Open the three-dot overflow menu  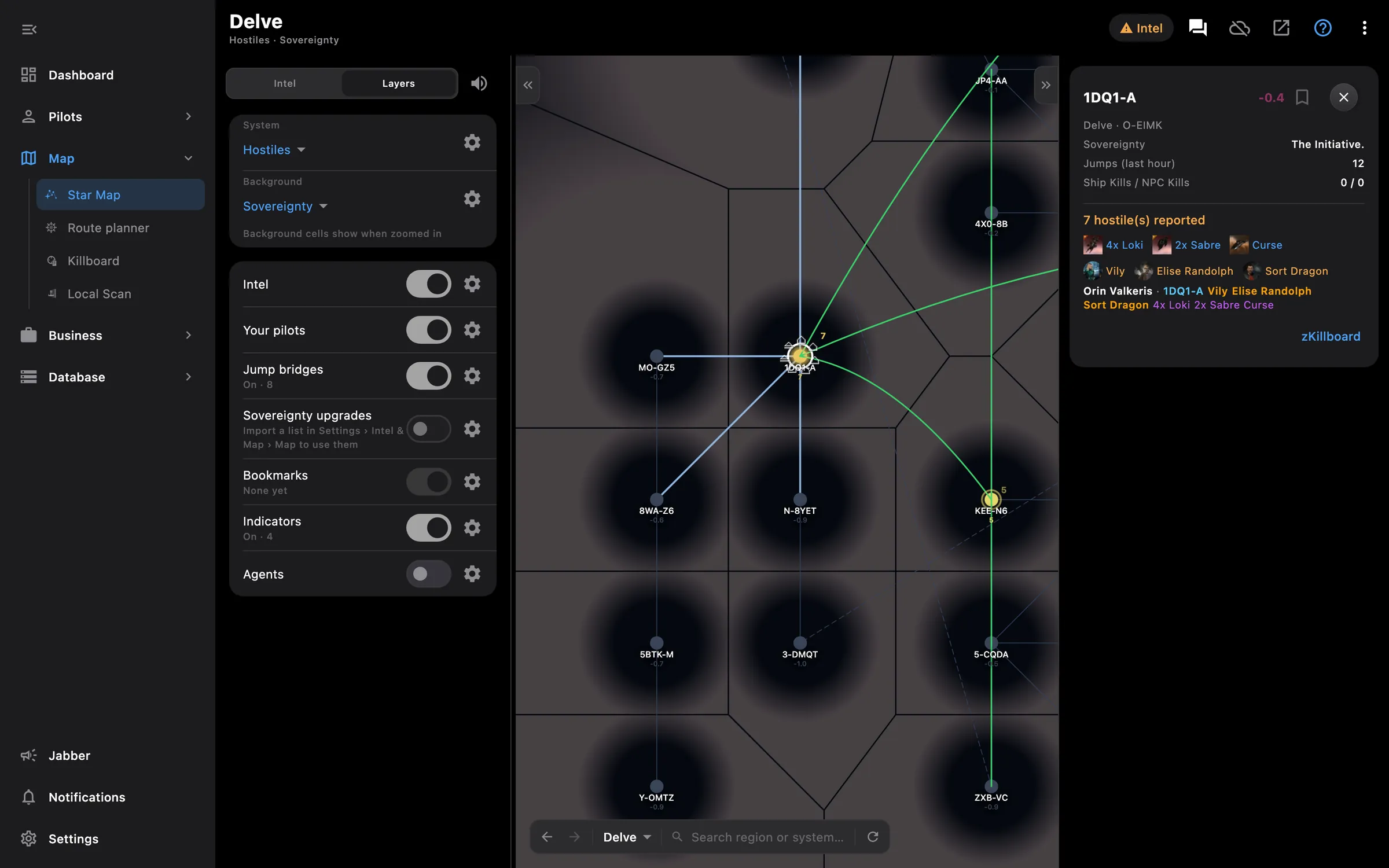(x=1364, y=28)
